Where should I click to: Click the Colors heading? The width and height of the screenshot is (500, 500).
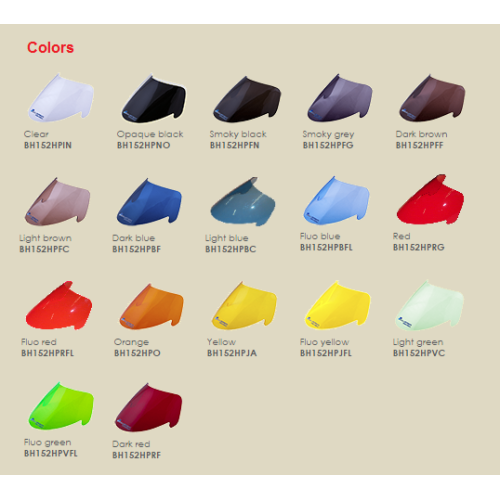click(50, 48)
